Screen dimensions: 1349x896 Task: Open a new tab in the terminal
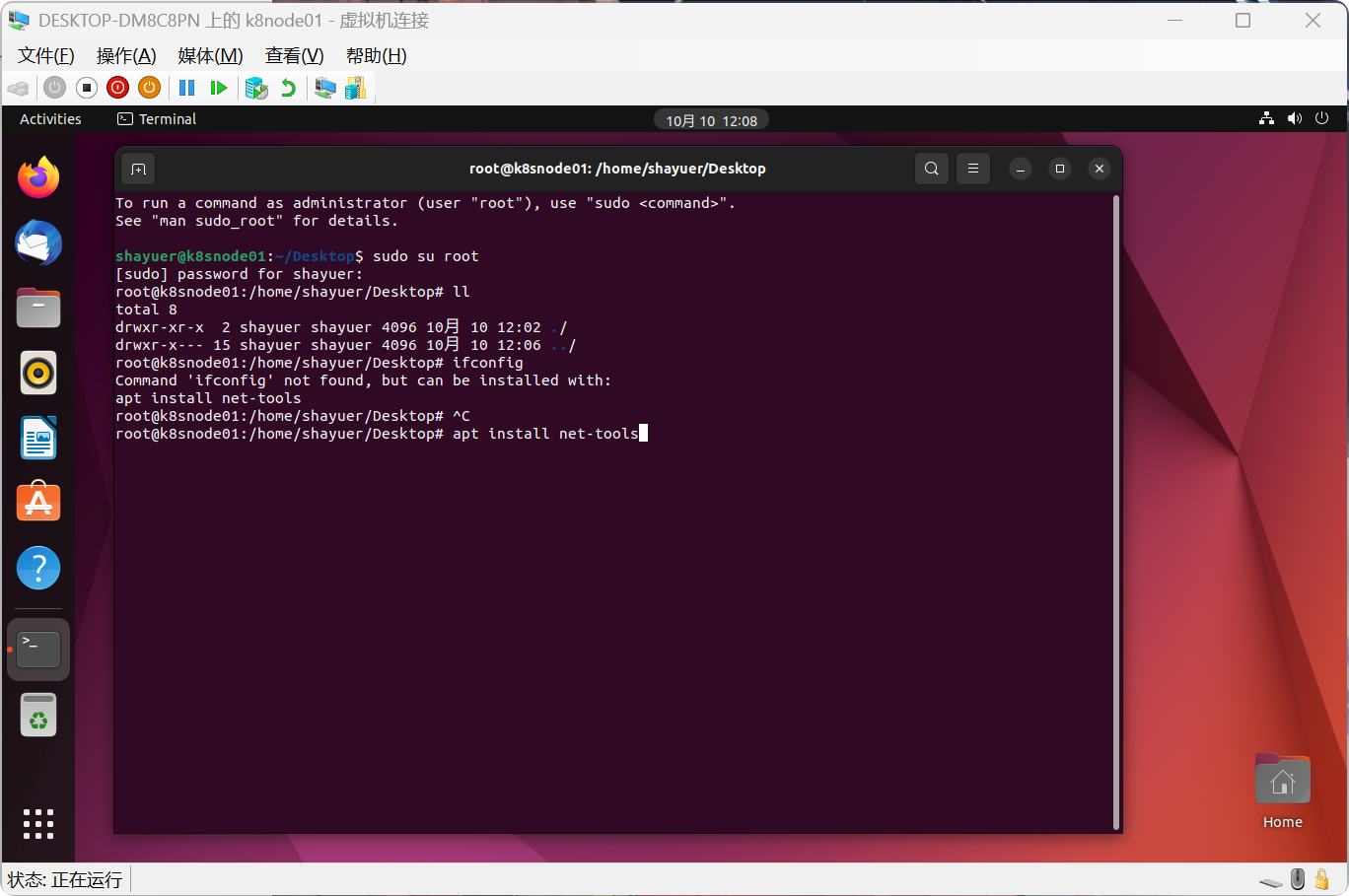coord(139,169)
